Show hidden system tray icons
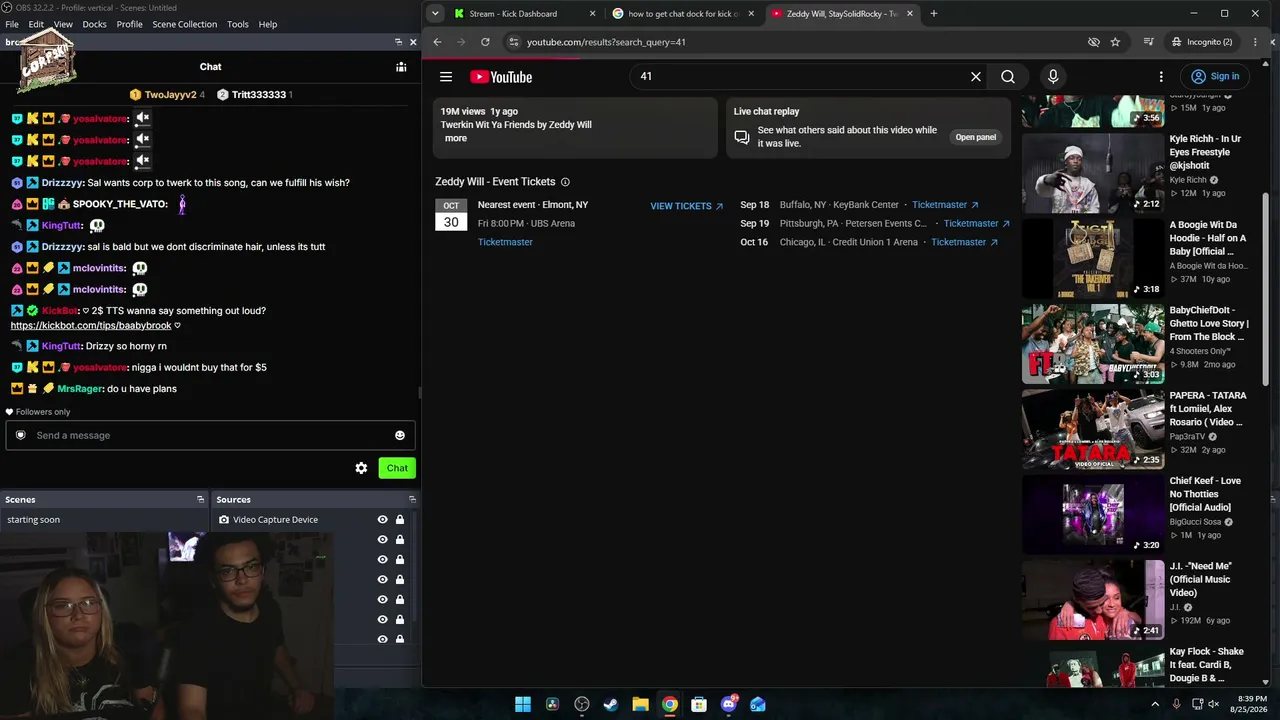The image size is (1280, 720). (1156, 704)
